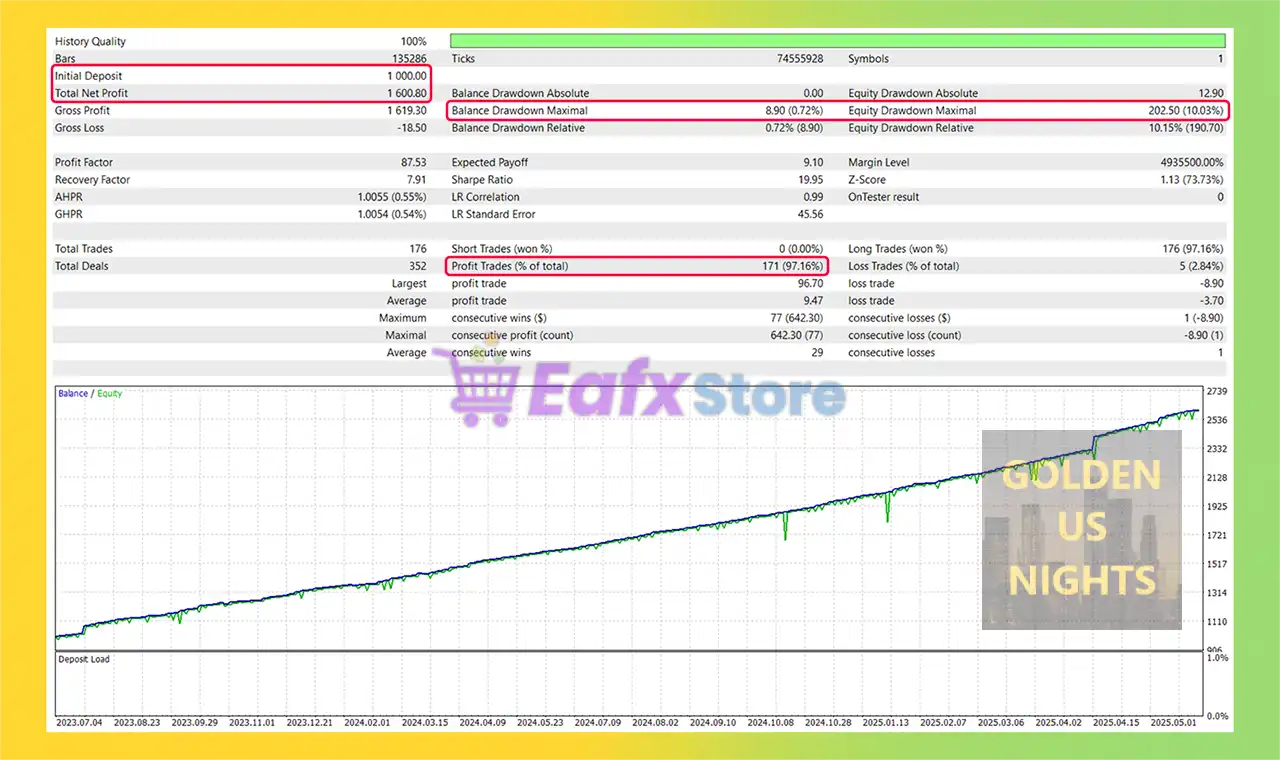Screen dimensions: 1280x760
Task: Select the Gross Profit value 1 619.30
Action: pos(407,111)
